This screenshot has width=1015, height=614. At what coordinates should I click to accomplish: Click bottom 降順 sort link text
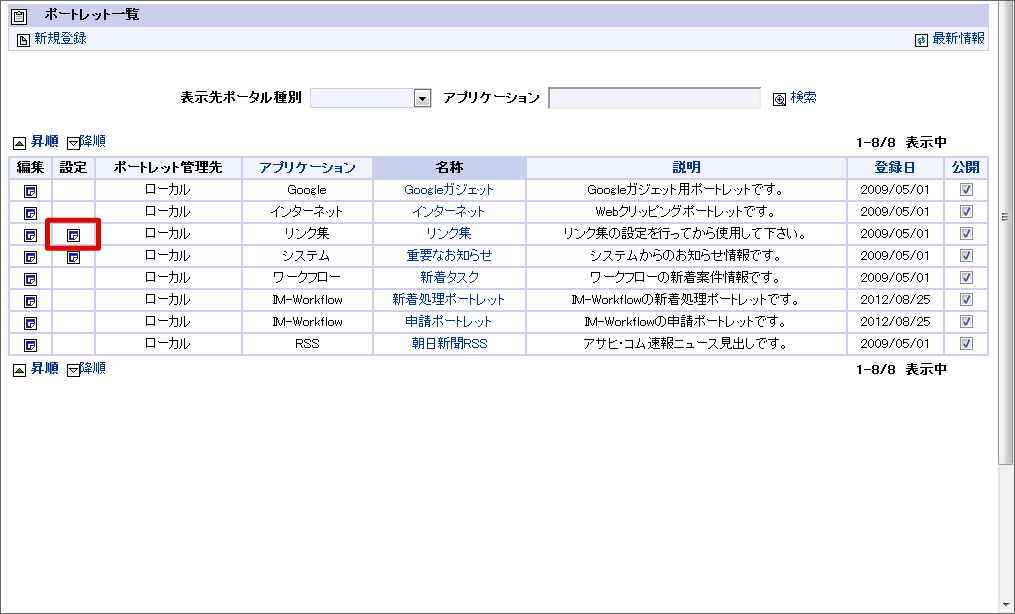pos(93,368)
